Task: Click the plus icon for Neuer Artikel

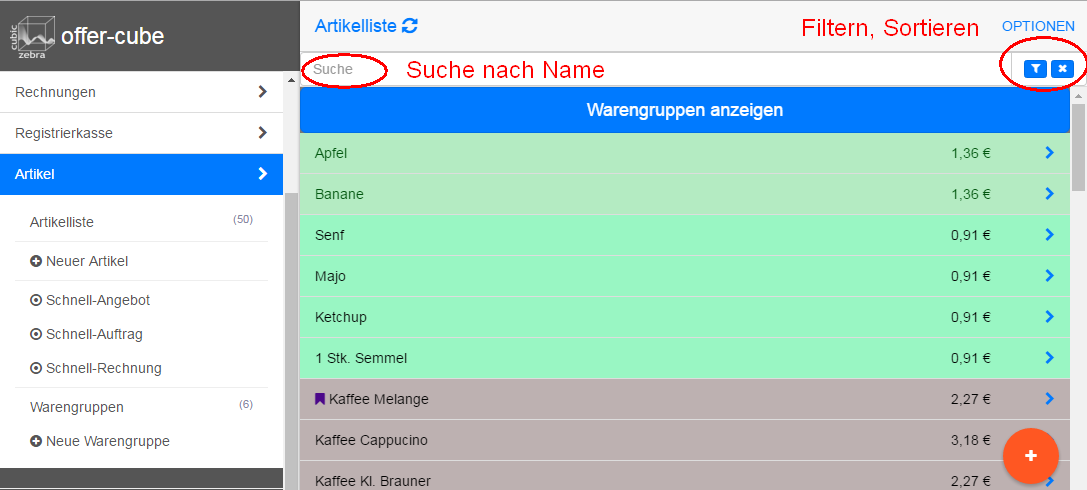Action: point(36,261)
